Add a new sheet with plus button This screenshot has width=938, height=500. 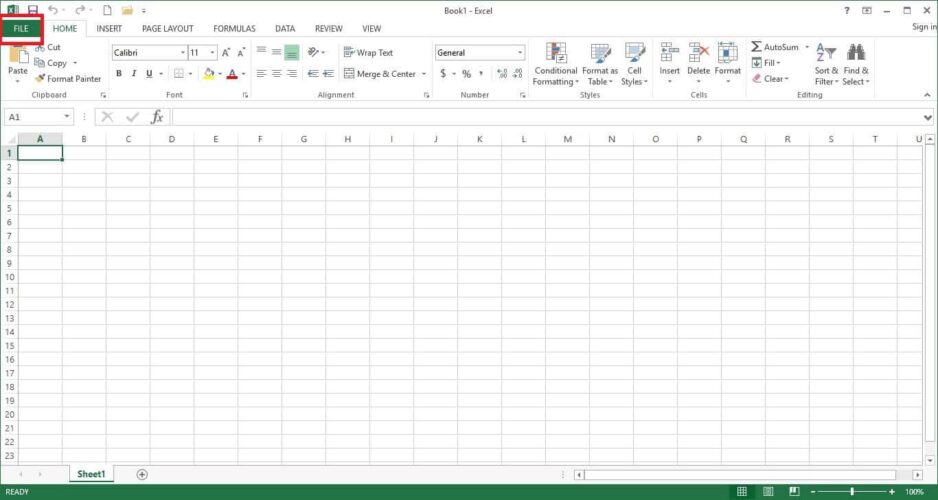[x=142, y=474]
